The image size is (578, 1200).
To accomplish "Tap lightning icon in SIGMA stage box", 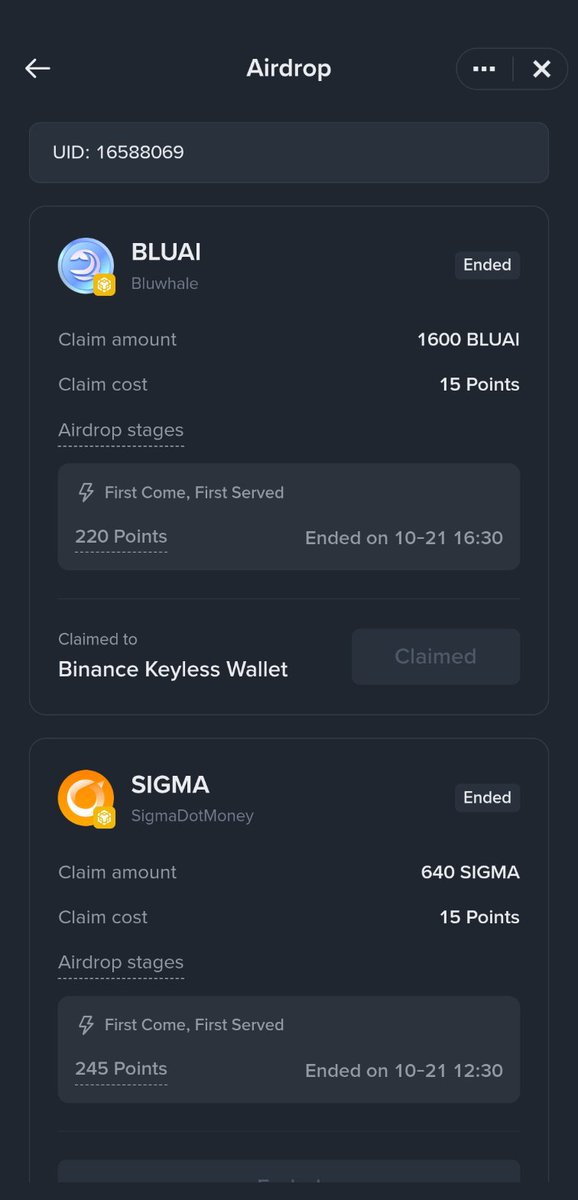I will 87,1024.
